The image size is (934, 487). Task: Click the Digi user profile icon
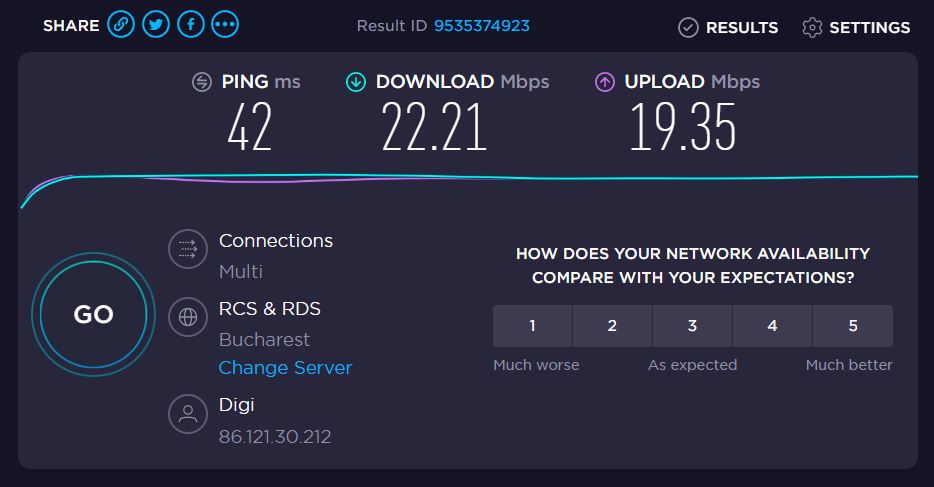pos(187,412)
